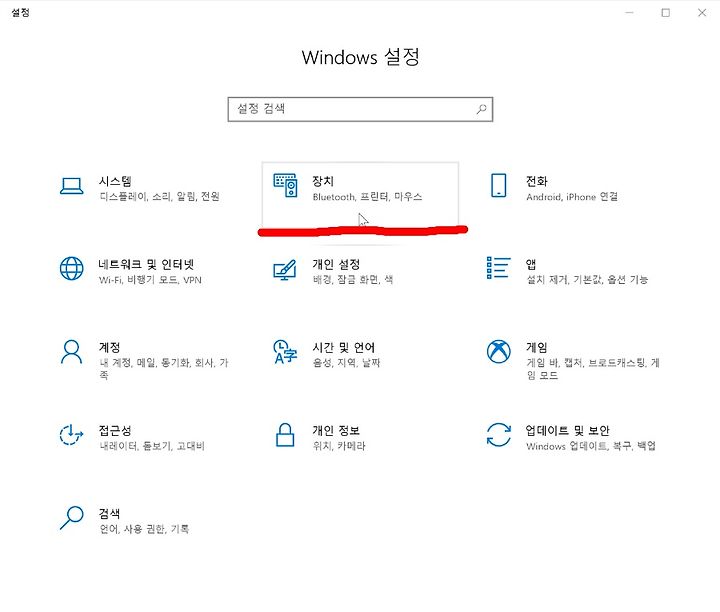Click the 업데이트 및 보안 title
The width and height of the screenshot is (720, 612).
568,430
